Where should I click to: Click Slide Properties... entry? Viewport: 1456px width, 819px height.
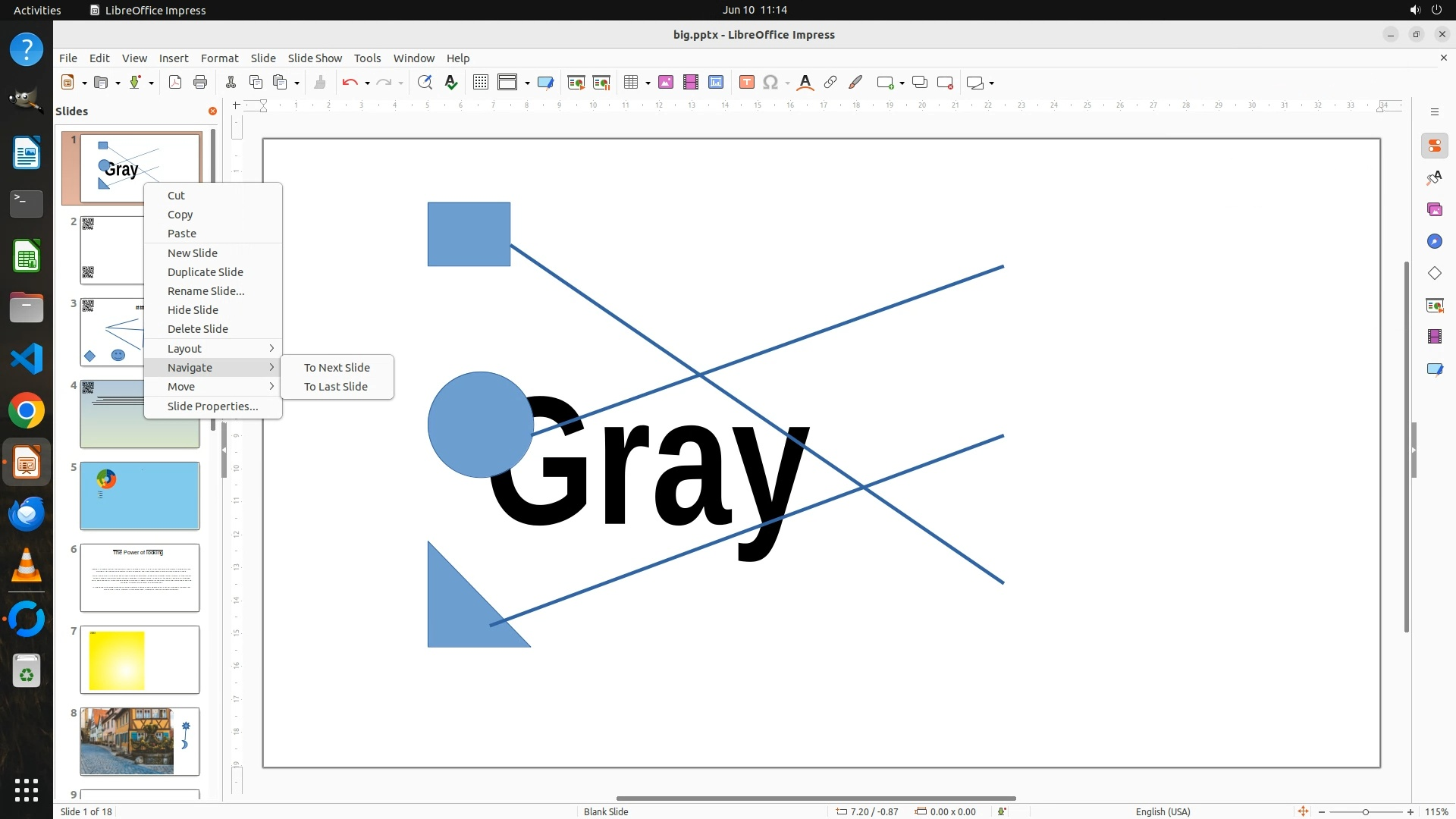click(212, 406)
